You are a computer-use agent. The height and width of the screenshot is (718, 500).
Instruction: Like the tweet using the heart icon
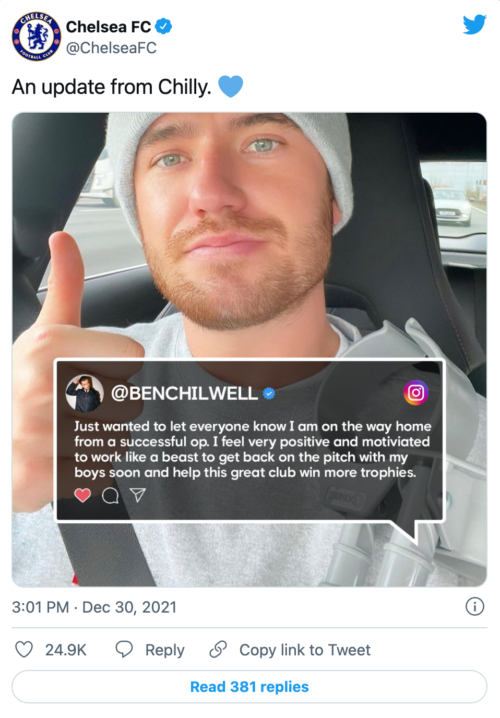(24, 649)
